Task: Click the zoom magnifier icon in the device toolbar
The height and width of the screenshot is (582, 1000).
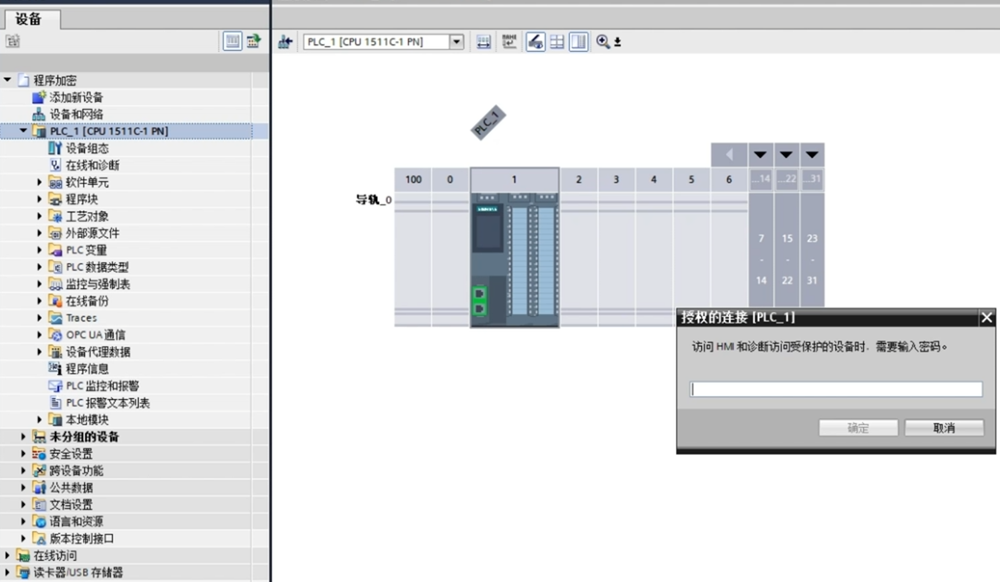Action: pos(603,41)
